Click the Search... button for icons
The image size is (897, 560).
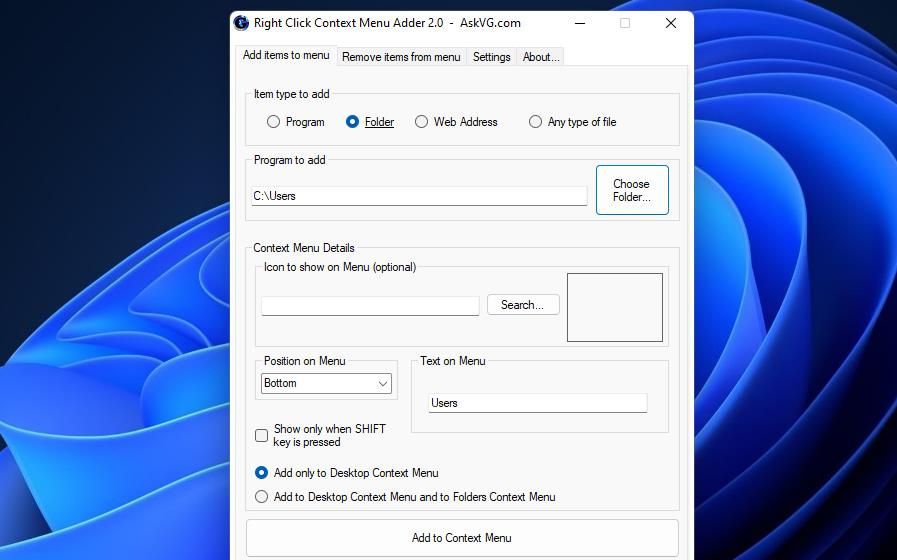pyautogui.click(x=523, y=305)
